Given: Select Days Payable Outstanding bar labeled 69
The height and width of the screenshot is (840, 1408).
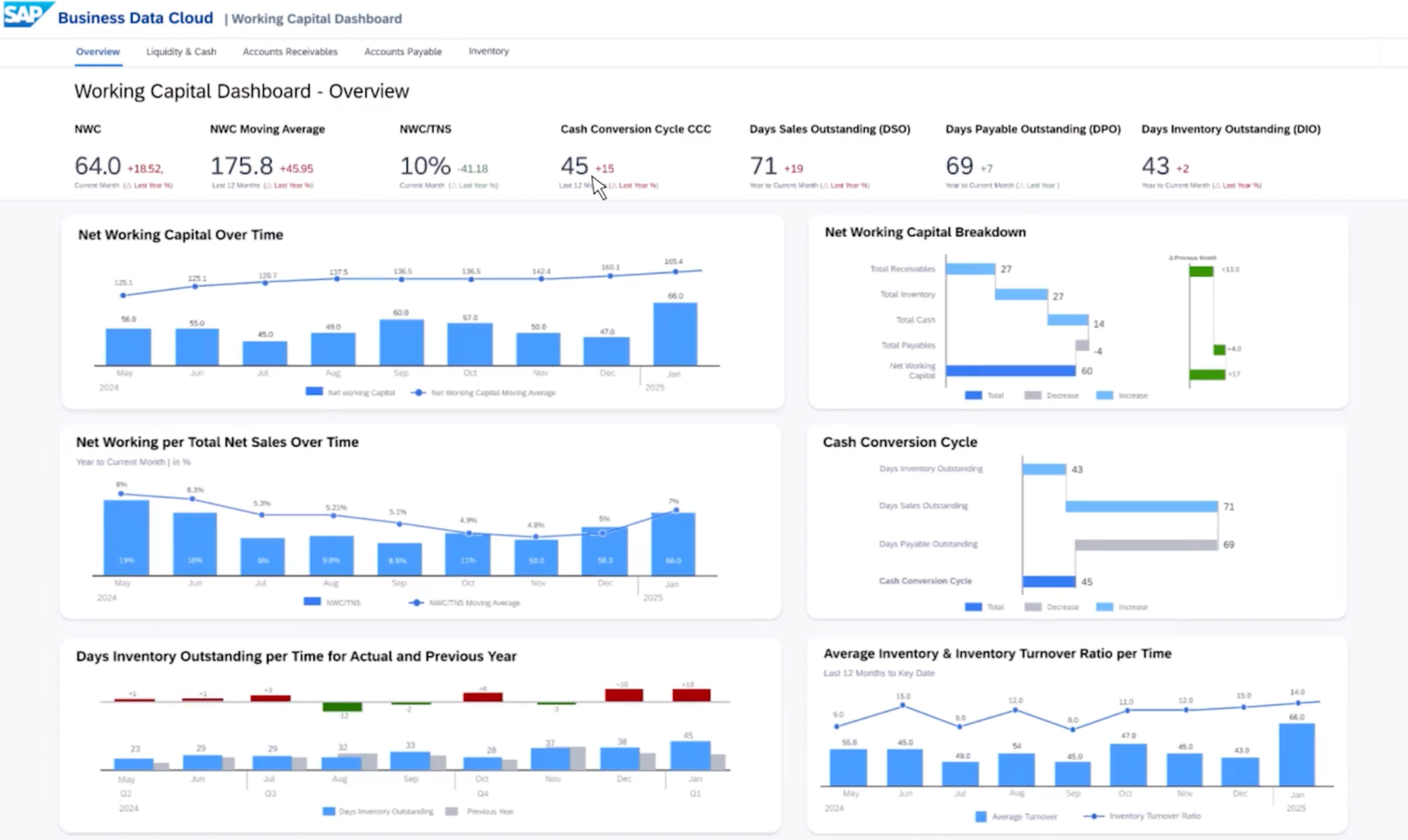Looking at the screenshot, I should click(x=1147, y=545).
